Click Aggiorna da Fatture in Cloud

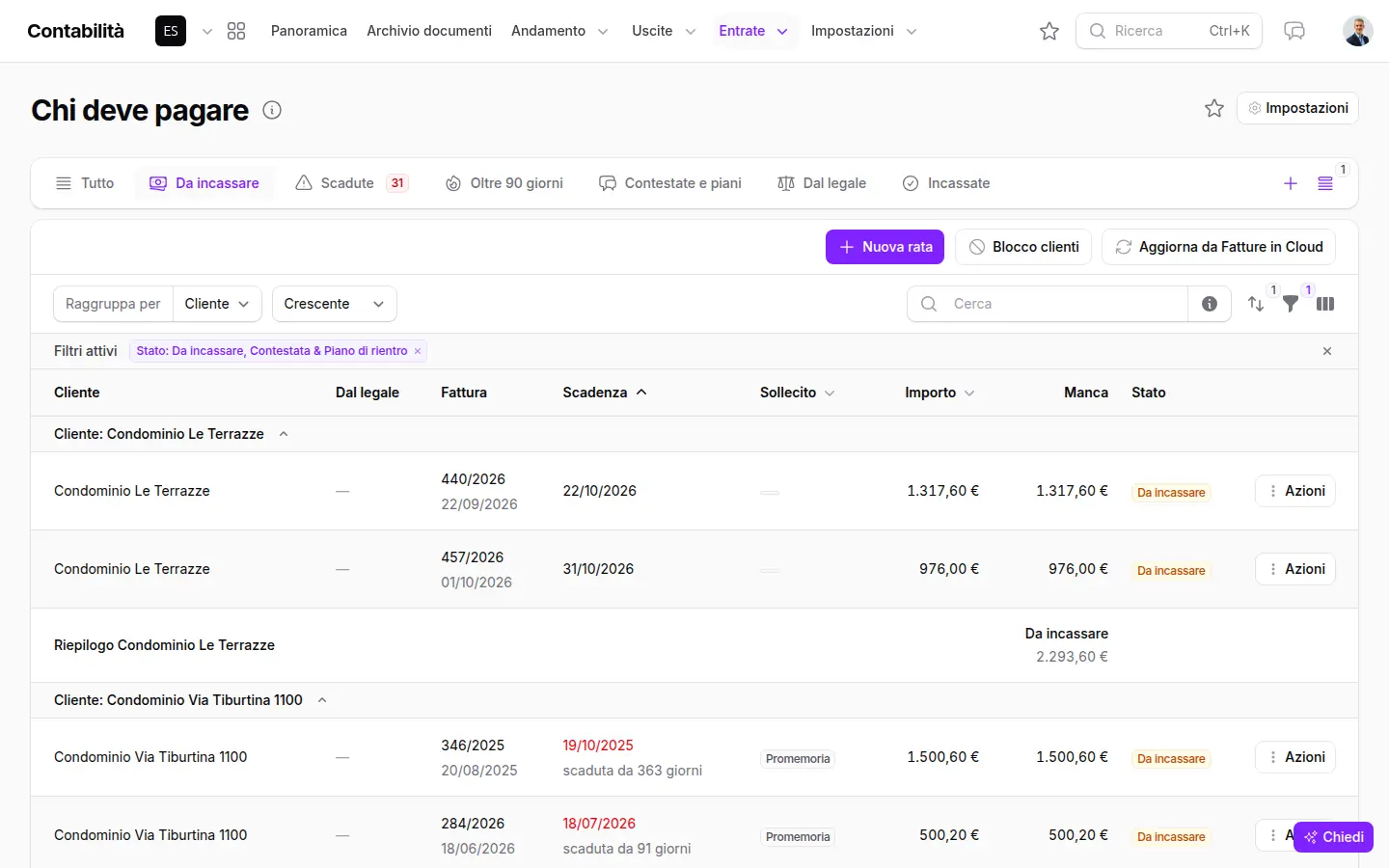pyautogui.click(x=1219, y=247)
